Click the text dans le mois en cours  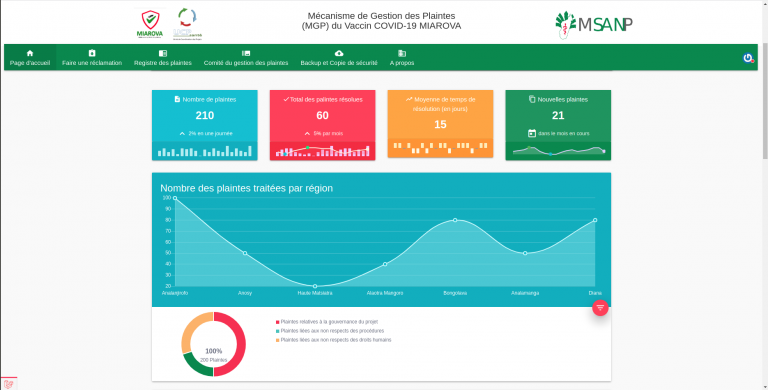564,133
